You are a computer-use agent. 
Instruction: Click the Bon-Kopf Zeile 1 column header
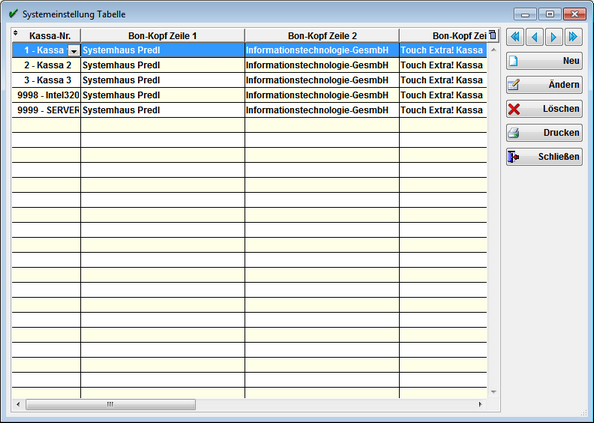(163, 36)
